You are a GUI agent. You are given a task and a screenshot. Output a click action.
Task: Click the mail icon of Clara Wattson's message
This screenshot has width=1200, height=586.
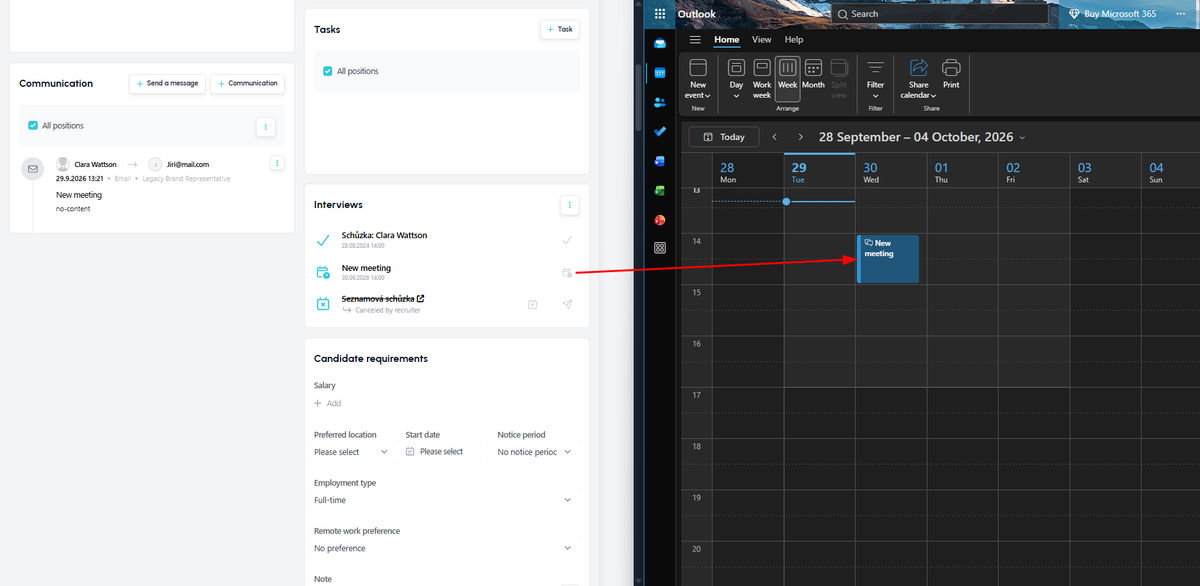tap(33, 169)
